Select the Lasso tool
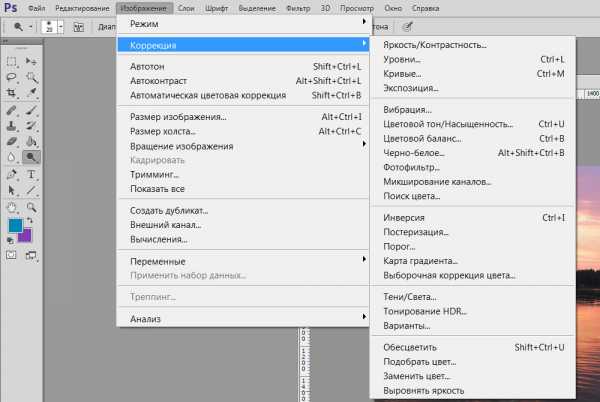Screen dimensions: 600x402 click(11, 77)
